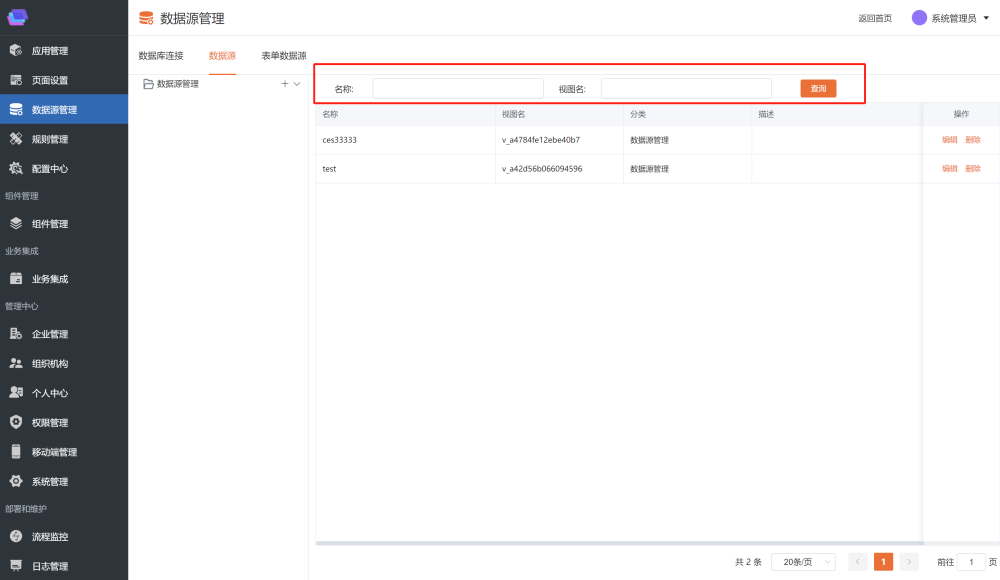Click the orange 查询 button
Screen dimensions: 1000x580
click(x=818, y=89)
